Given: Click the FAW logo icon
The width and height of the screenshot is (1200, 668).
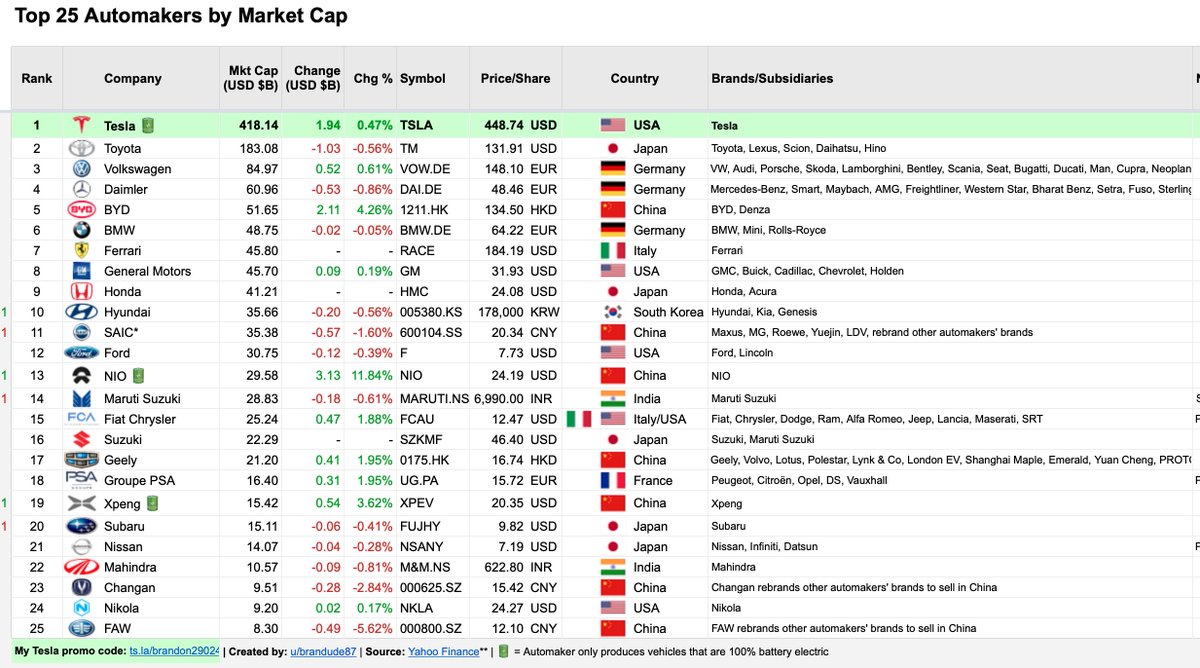Looking at the screenshot, I should pyautogui.click(x=81, y=628).
